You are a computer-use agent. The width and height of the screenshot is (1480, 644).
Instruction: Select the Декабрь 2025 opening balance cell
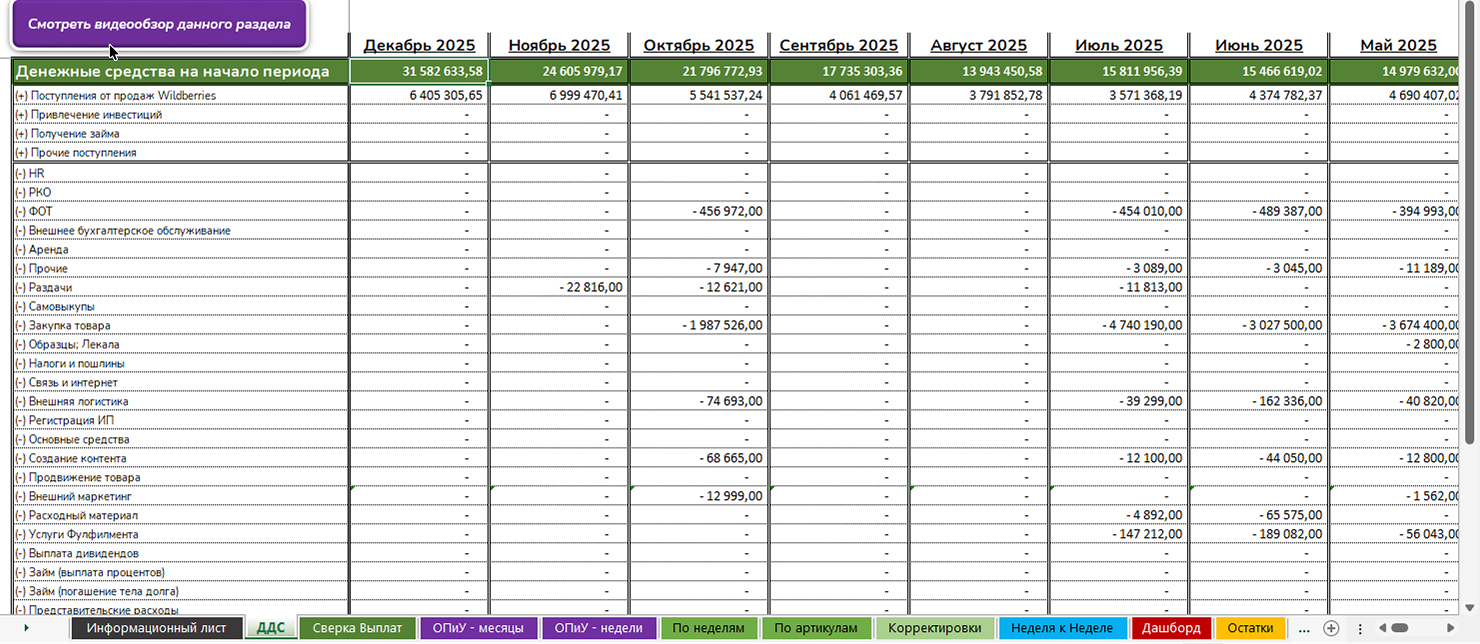(x=419, y=72)
